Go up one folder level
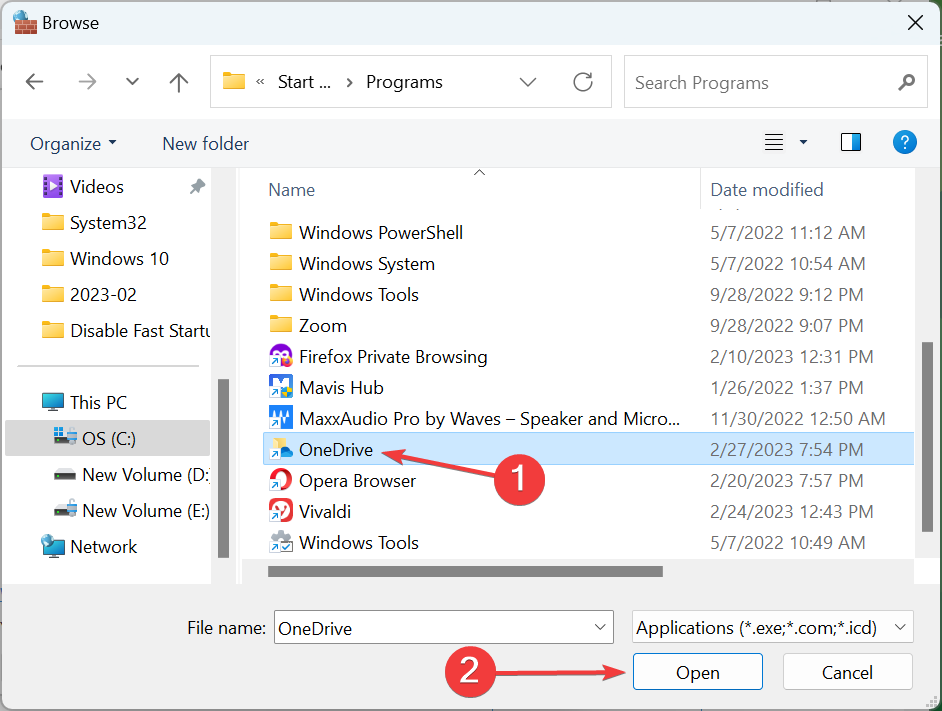Screen dimensions: 942x711 pyautogui.click(x=178, y=82)
